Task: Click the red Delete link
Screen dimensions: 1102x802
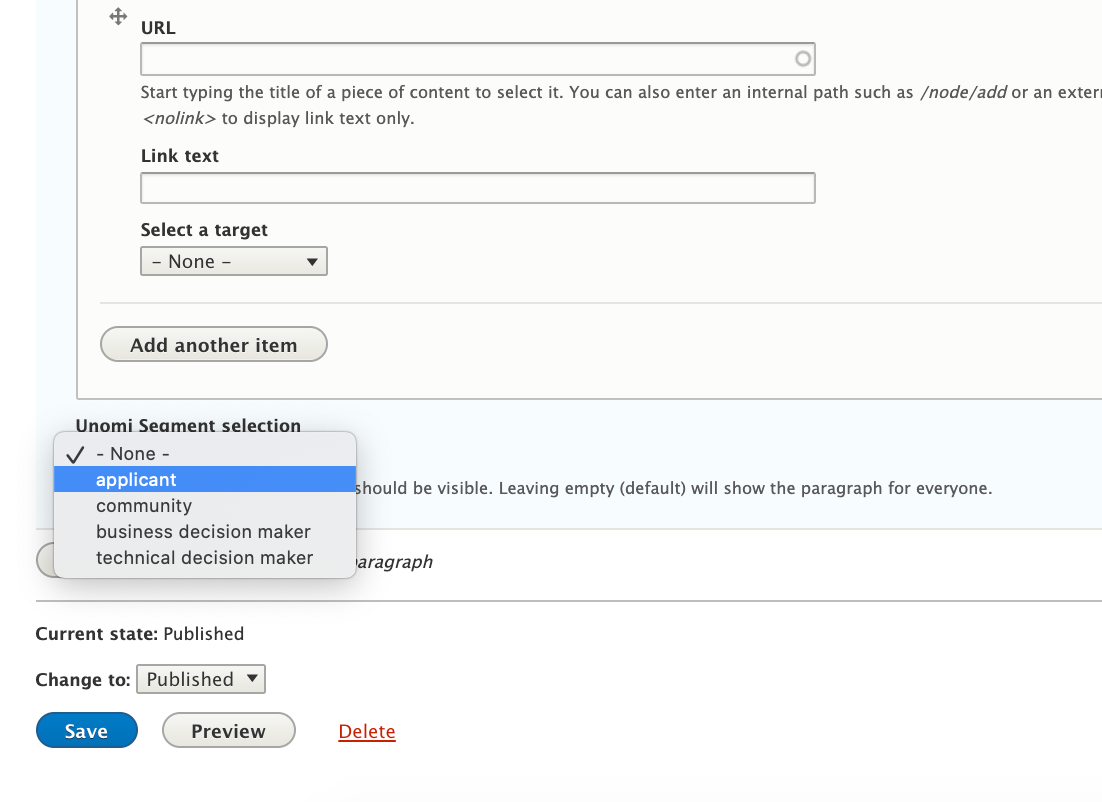Action: (367, 732)
